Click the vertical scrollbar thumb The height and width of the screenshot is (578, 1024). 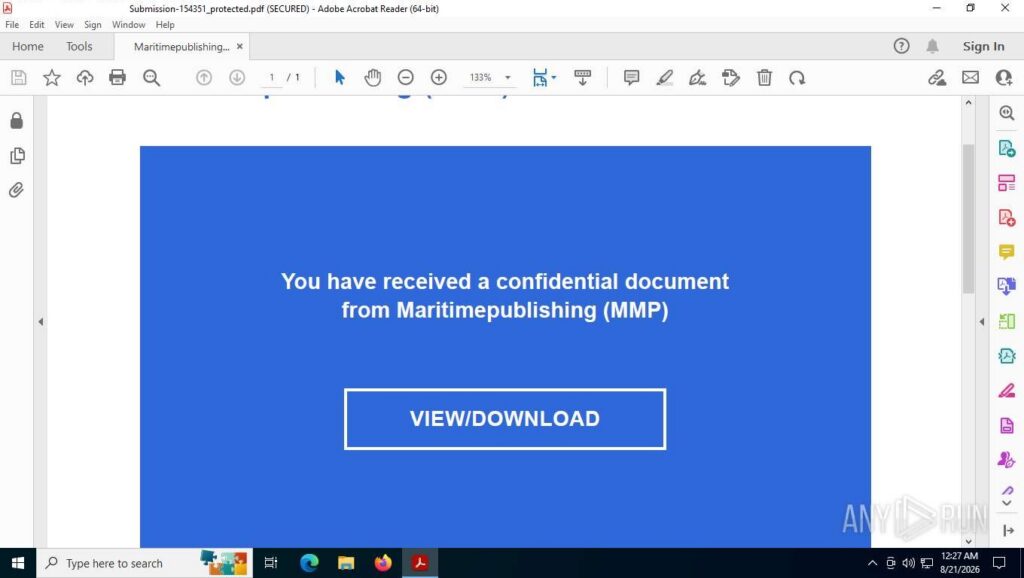point(968,219)
